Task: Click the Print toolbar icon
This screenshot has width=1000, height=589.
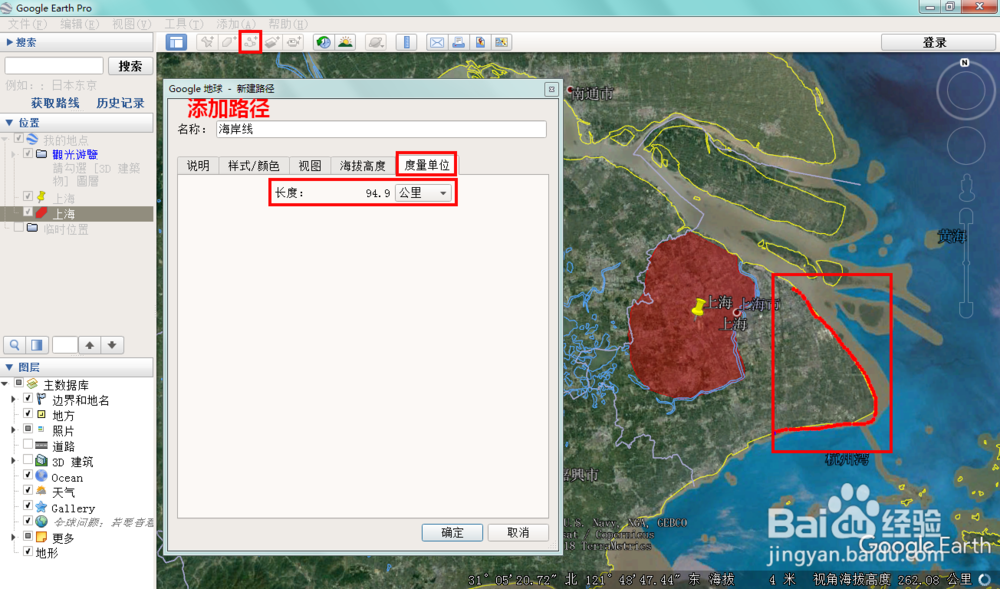Action: pyautogui.click(x=458, y=42)
